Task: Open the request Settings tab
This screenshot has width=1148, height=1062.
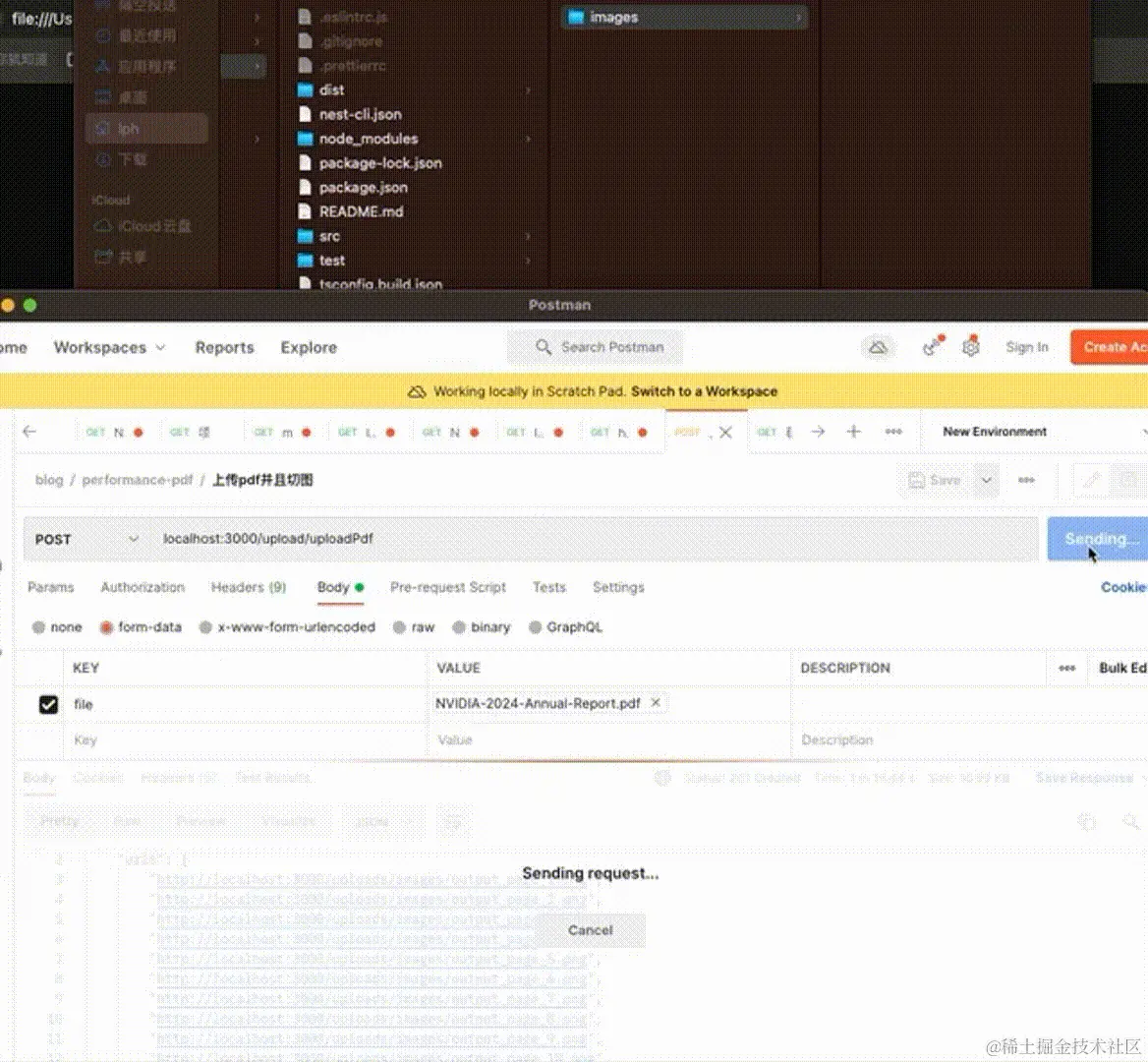Action: click(x=618, y=587)
